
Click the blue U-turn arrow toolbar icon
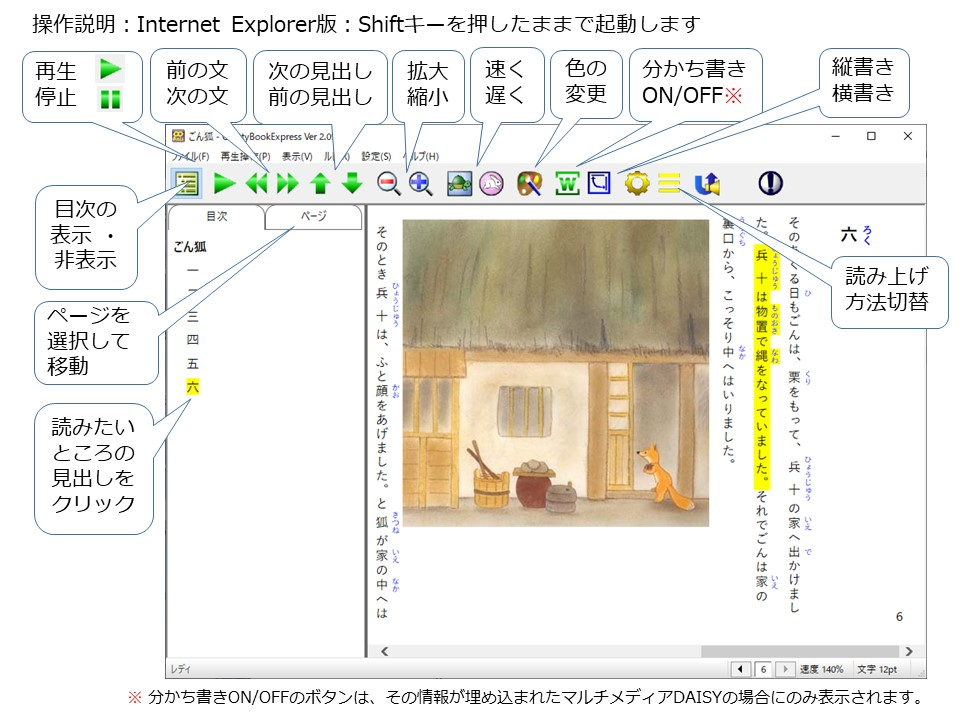pos(707,184)
